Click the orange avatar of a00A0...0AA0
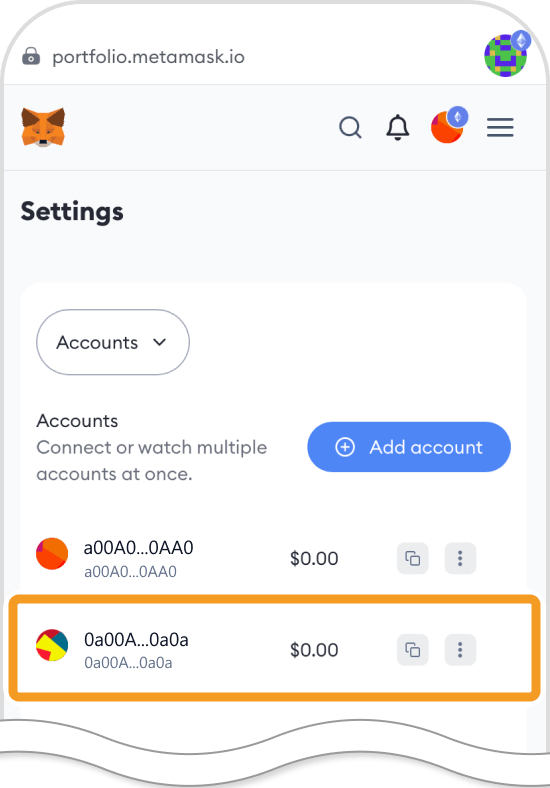This screenshot has height=788, width=550. (52, 554)
